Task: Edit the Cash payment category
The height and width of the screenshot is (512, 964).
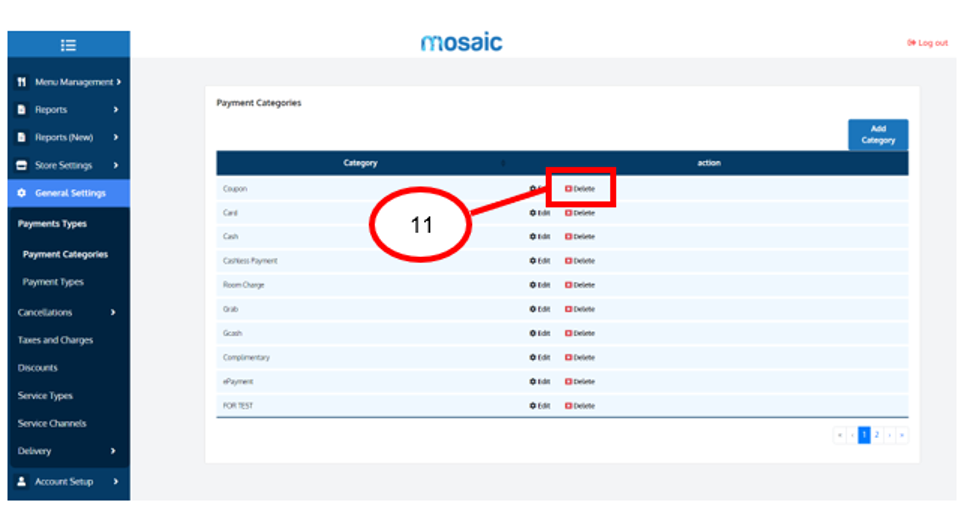Action: click(540, 237)
